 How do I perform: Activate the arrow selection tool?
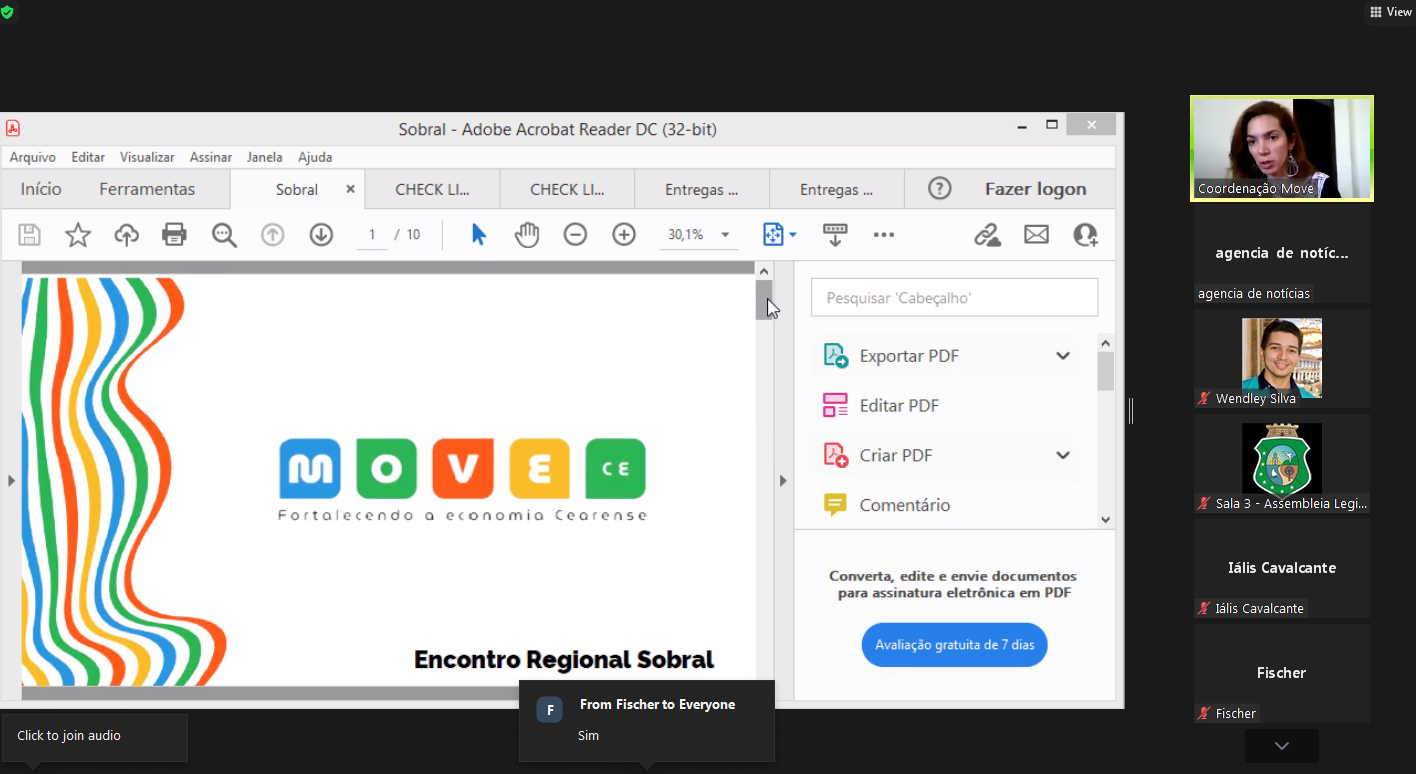pos(479,235)
